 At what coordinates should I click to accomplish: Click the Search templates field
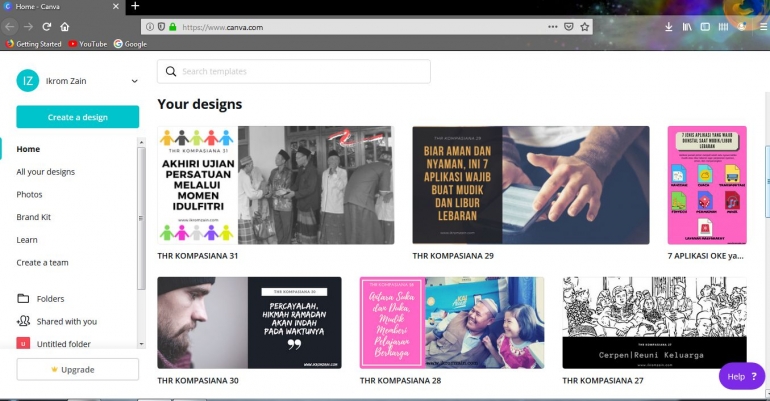click(294, 71)
